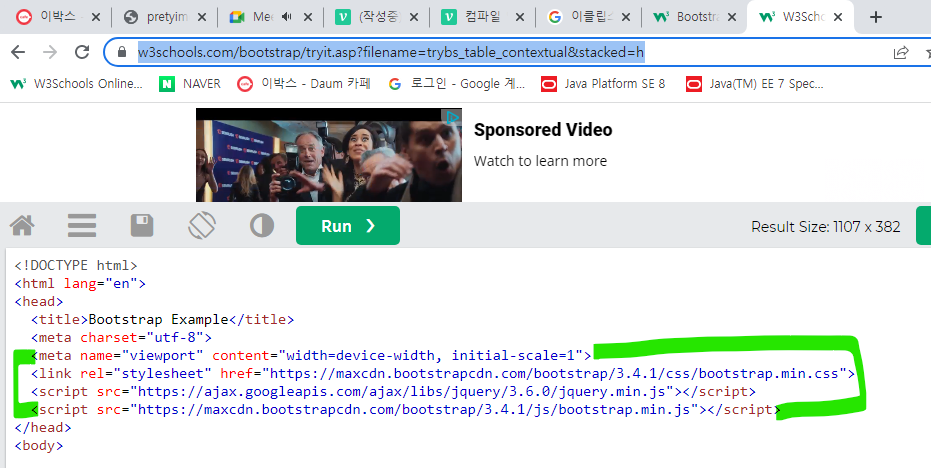Go back using the browser back arrow
The width and height of the screenshot is (931, 468).
click(18, 52)
